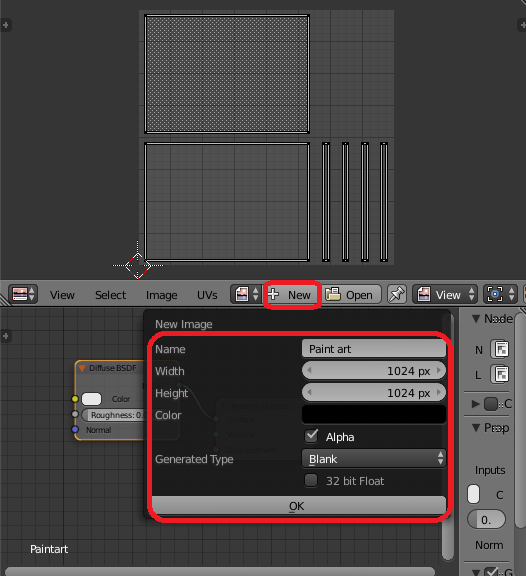Screen dimensions: 526x576
Task: Open the Image menu
Action: (x=161, y=295)
